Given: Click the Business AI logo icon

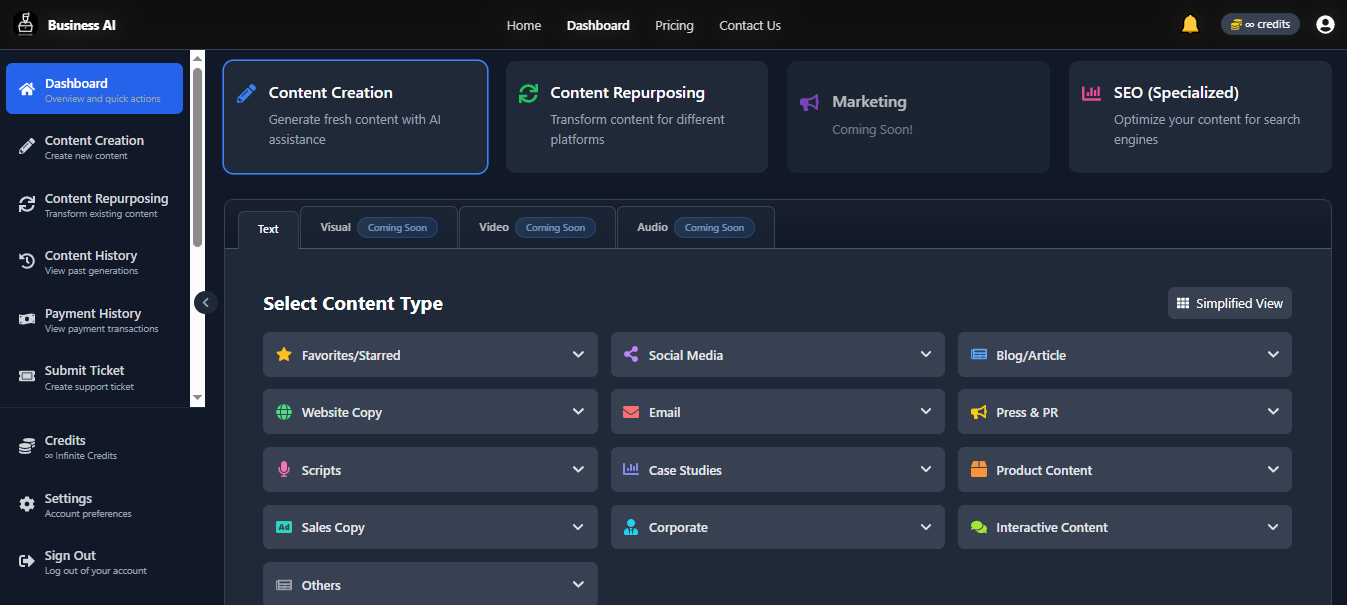Looking at the screenshot, I should pyautogui.click(x=25, y=24).
